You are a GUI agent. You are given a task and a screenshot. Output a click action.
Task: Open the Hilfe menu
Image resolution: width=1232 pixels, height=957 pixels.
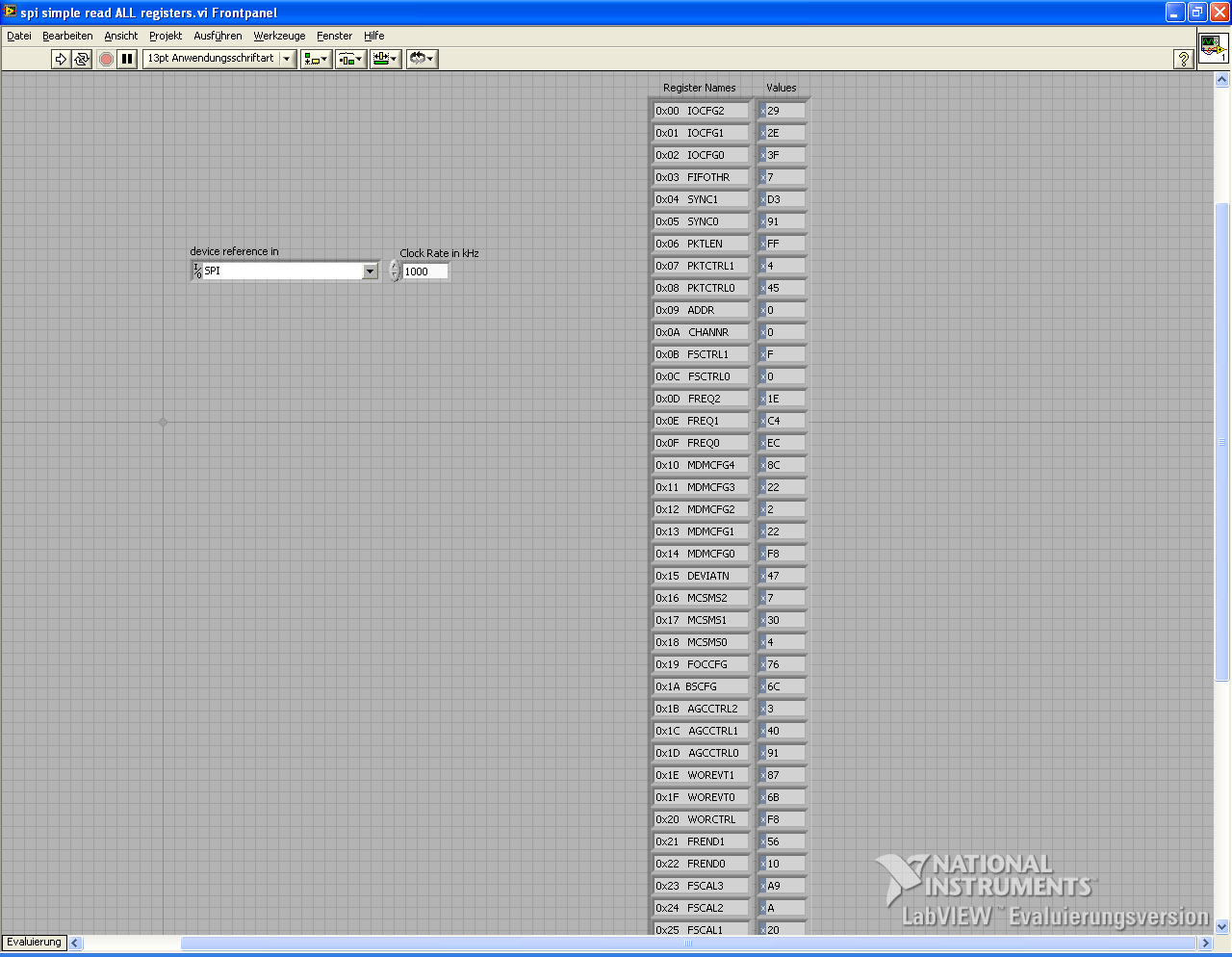(374, 36)
